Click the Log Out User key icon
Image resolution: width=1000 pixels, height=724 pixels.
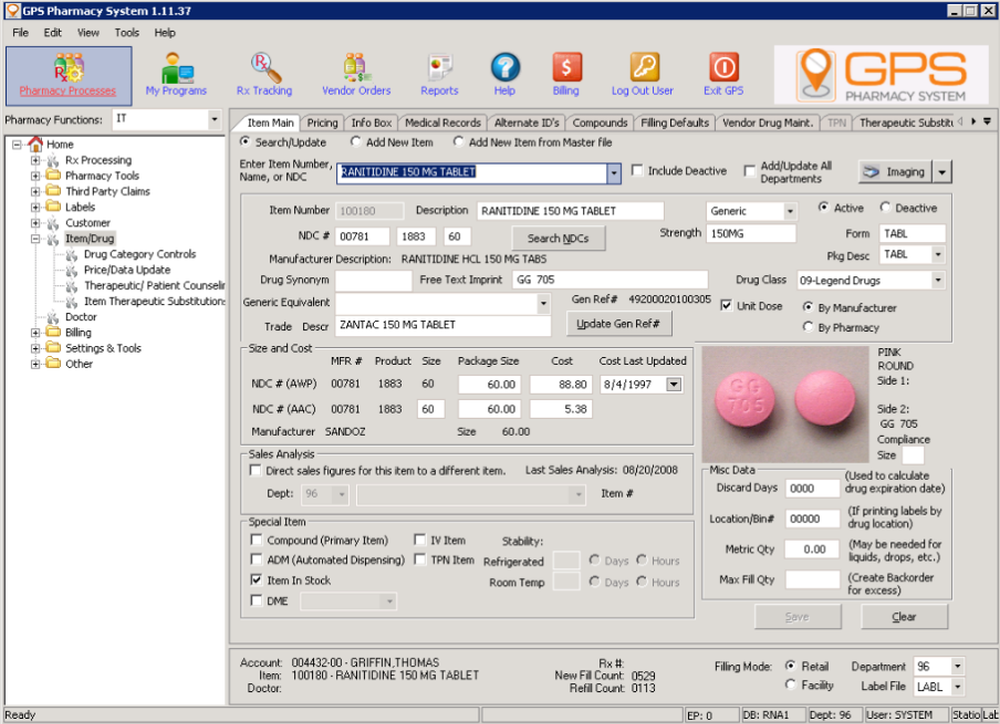(x=643, y=68)
